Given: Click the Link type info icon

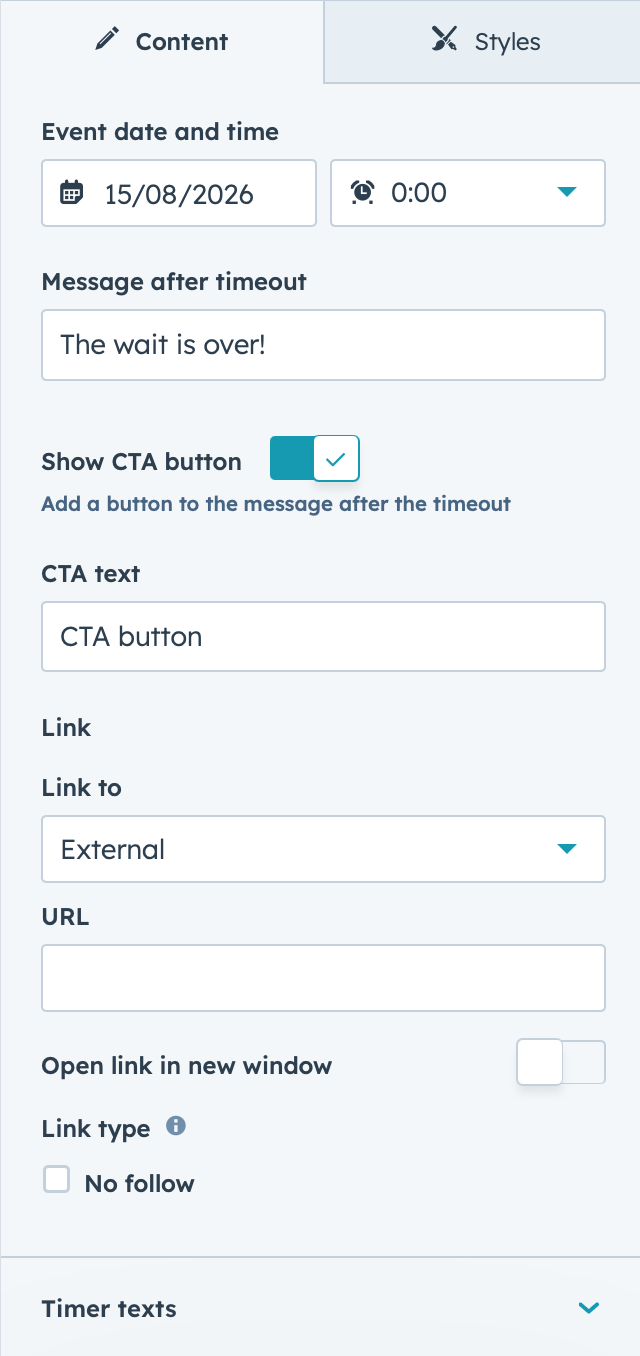Looking at the screenshot, I should [x=176, y=1126].
